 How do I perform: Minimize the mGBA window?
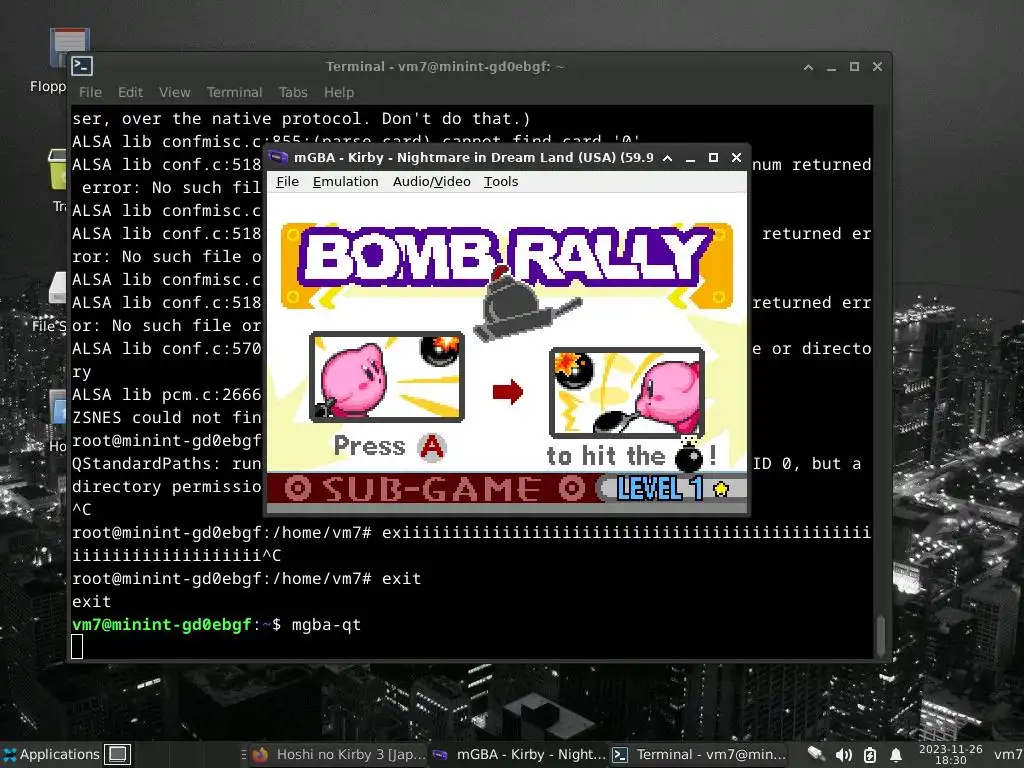click(x=690, y=158)
